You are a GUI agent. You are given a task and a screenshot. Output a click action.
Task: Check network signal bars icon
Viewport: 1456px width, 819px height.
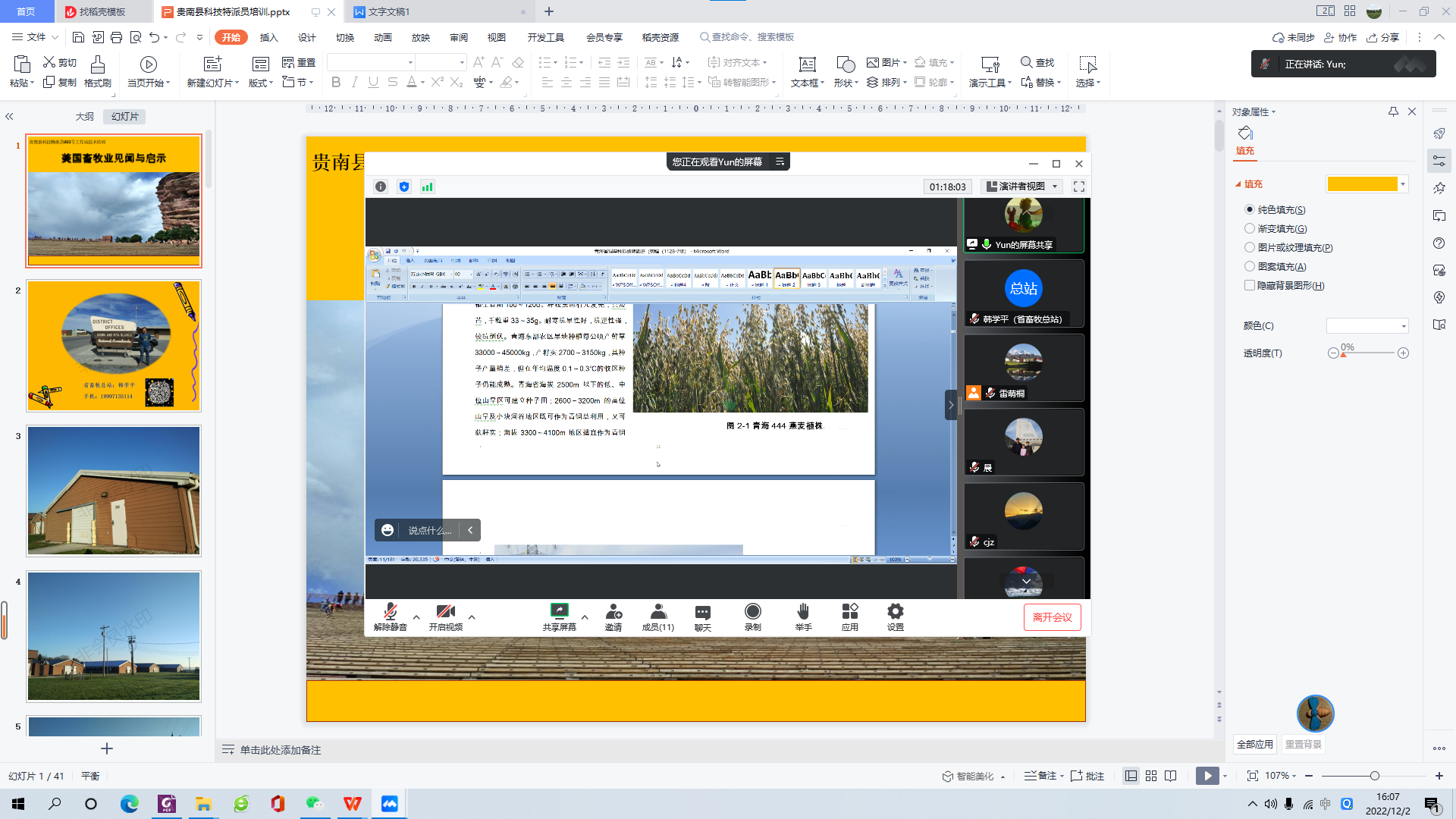pos(428,187)
